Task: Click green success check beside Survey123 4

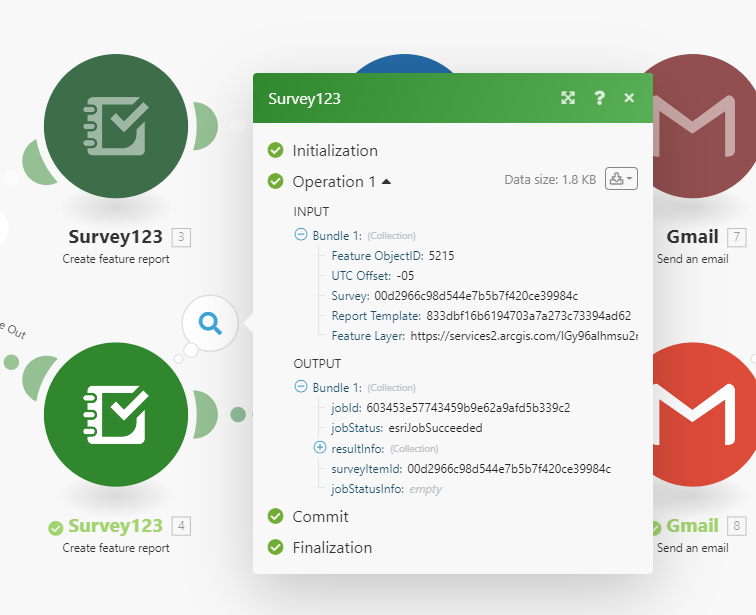Action: tap(55, 528)
